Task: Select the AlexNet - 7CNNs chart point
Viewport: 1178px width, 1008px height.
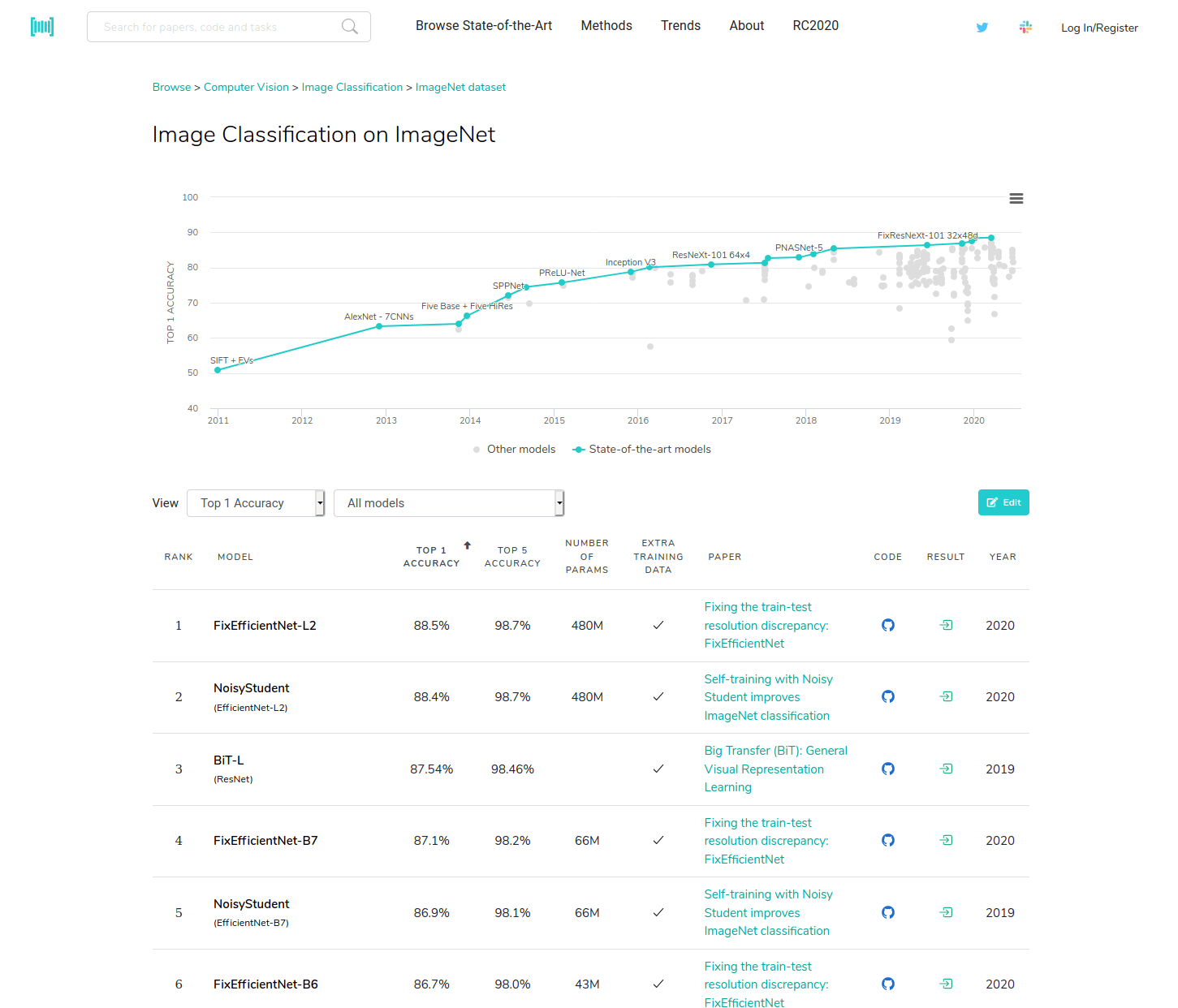Action: point(379,326)
